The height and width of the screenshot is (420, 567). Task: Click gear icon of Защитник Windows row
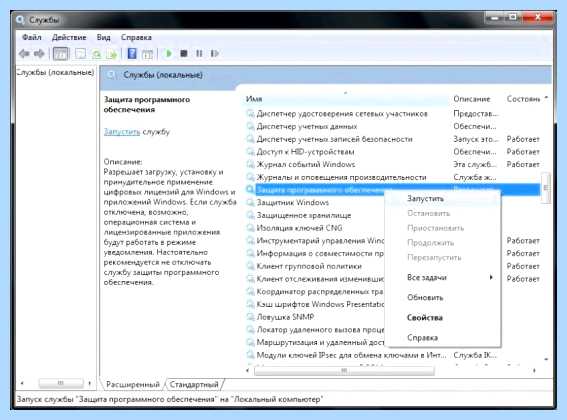click(x=250, y=203)
